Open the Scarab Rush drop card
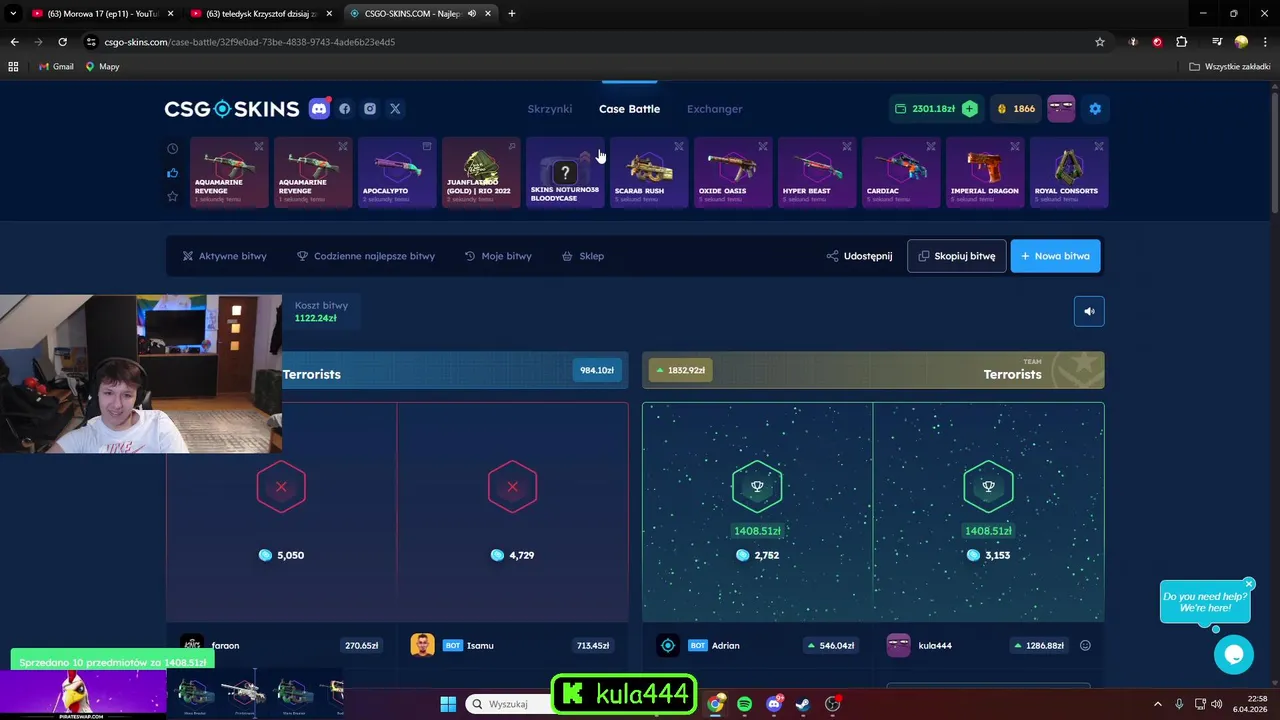The width and height of the screenshot is (1280, 720). (x=650, y=173)
